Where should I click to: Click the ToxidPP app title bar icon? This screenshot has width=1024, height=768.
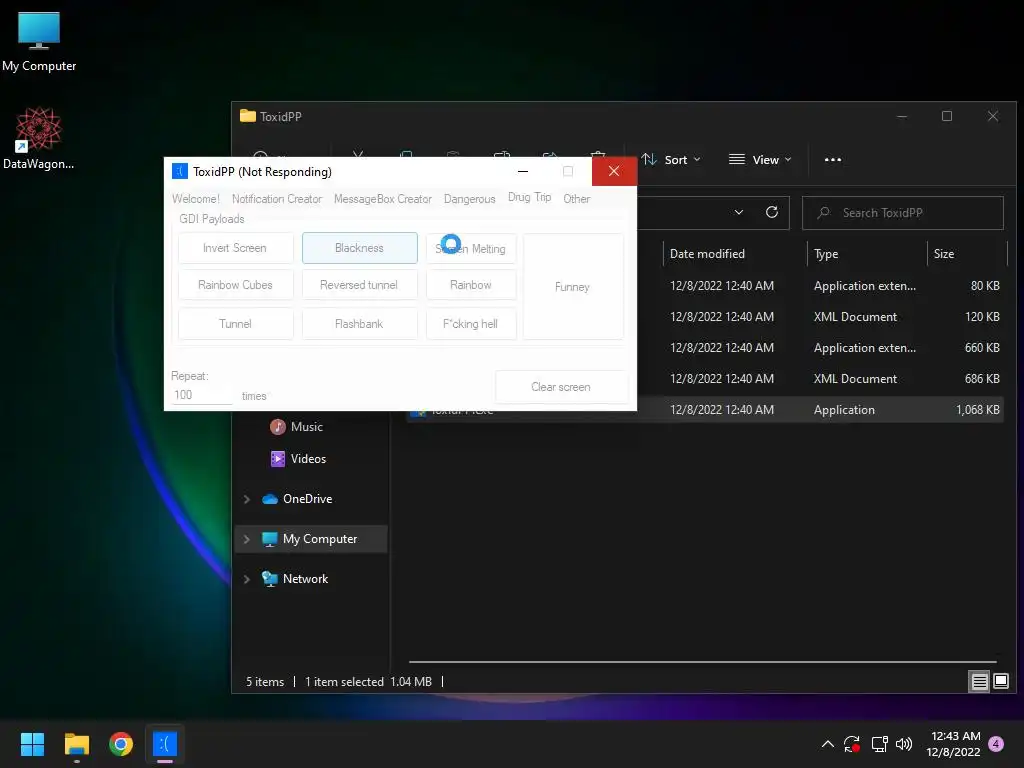180,171
